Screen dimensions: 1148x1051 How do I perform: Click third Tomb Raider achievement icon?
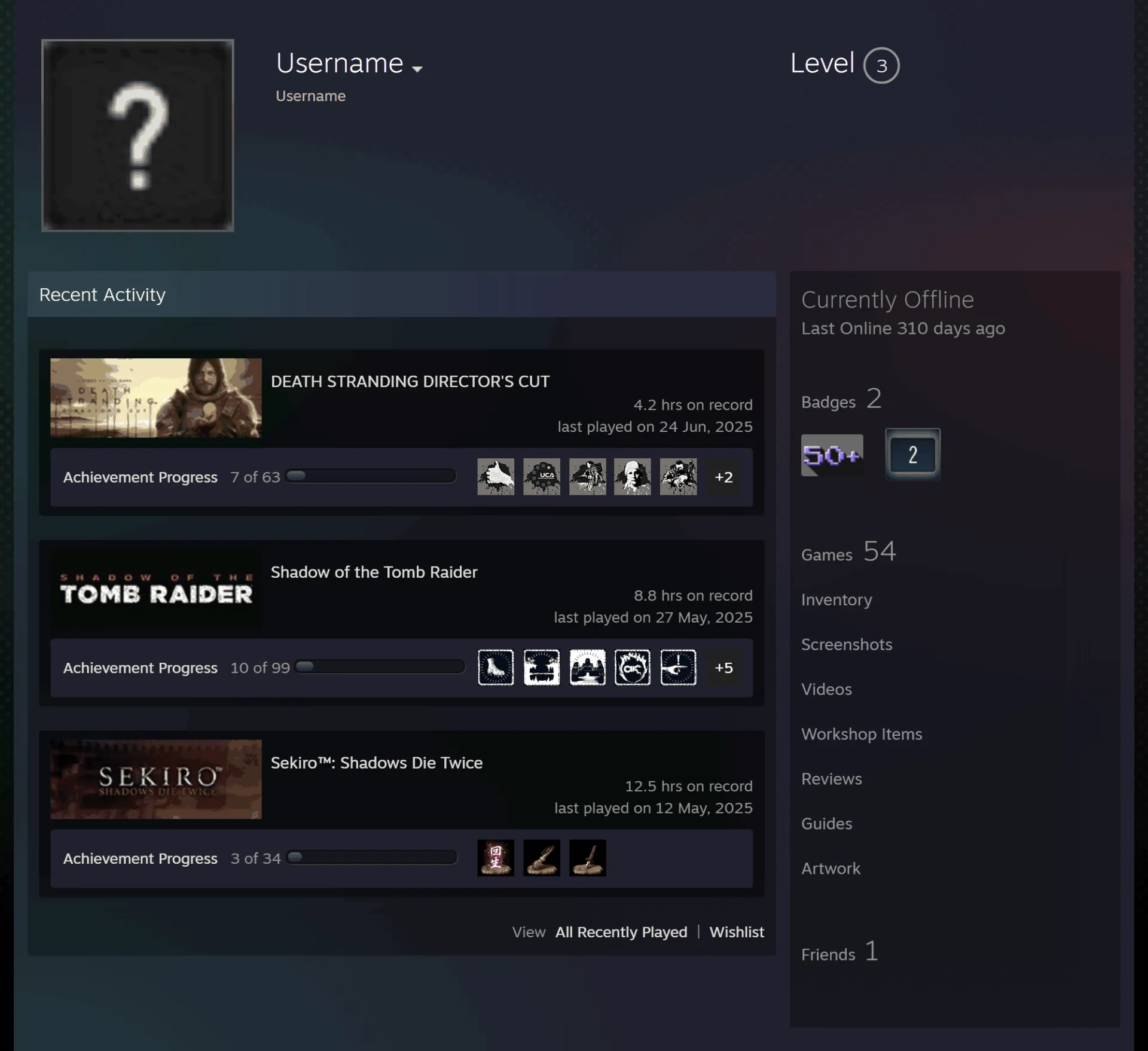(587, 667)
